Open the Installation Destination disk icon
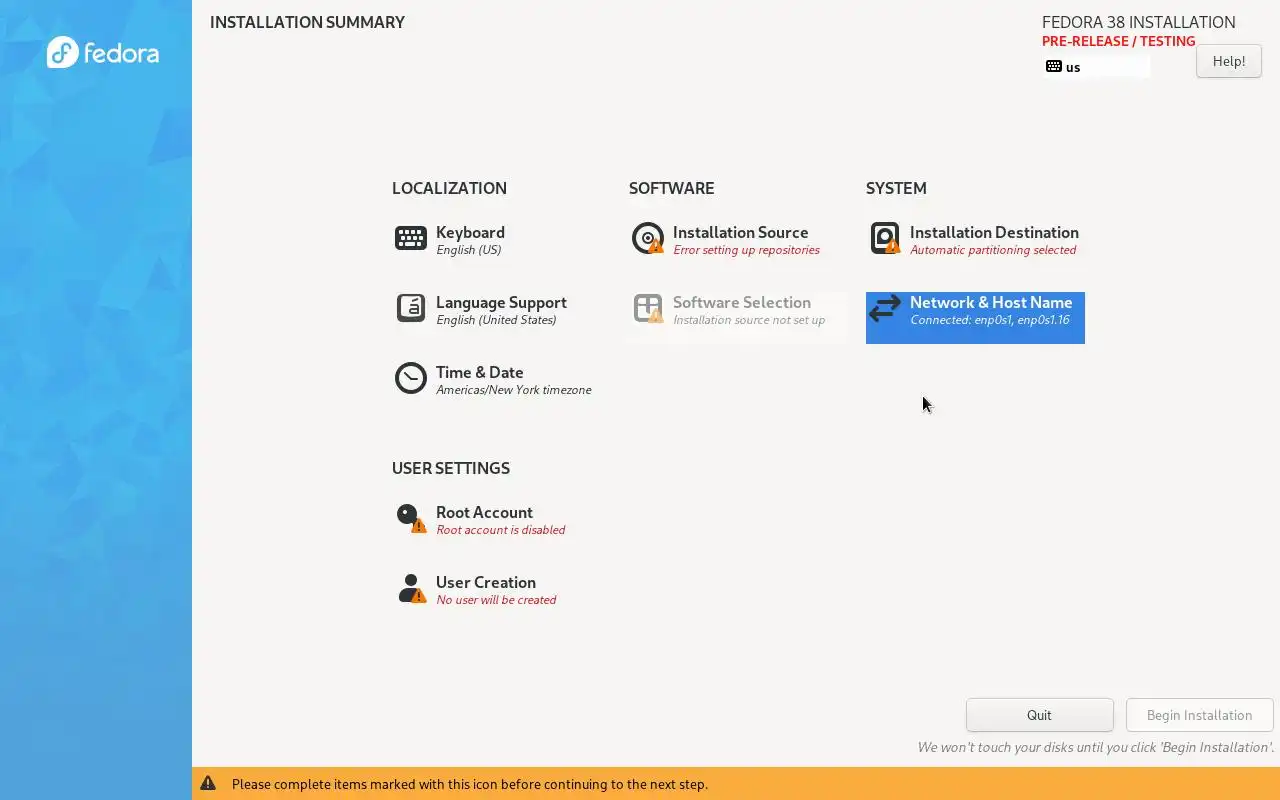Image resolution: width=1280 pixels, height=800 pixels. (885, 238)
